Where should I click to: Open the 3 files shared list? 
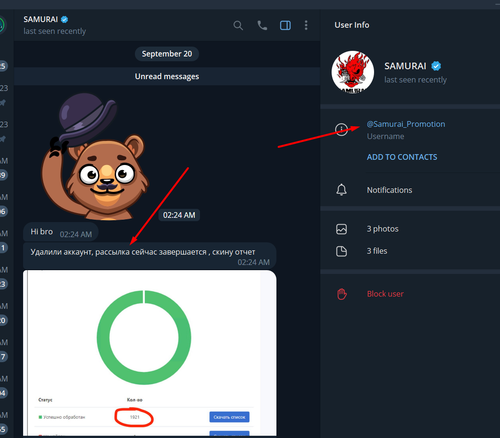(x=410, y=251)
